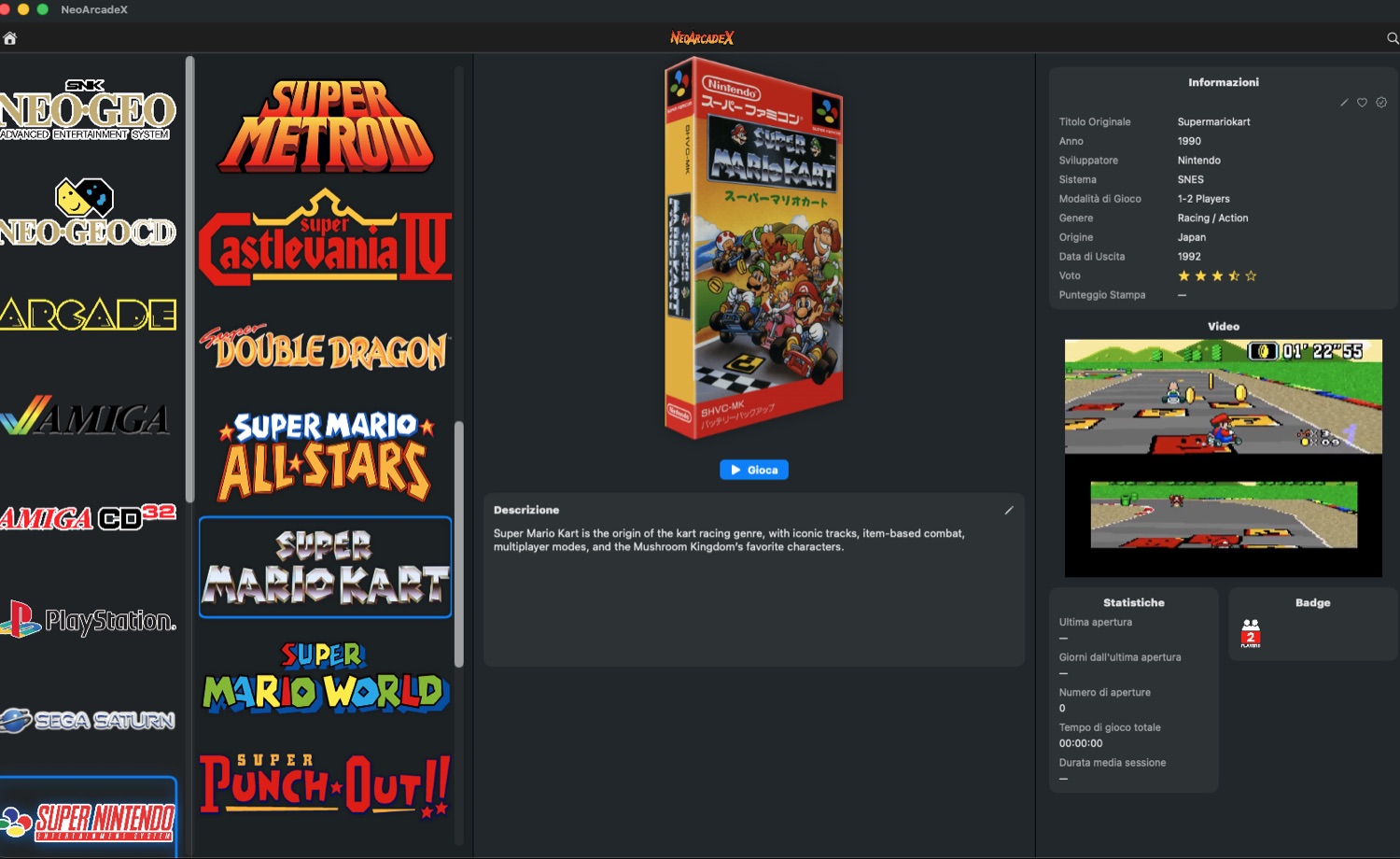The width and height of the screenshot is (1400, 859).
Task: Open the search magnifier icon
Action: pyautogui.click(x=1393, y=38)
